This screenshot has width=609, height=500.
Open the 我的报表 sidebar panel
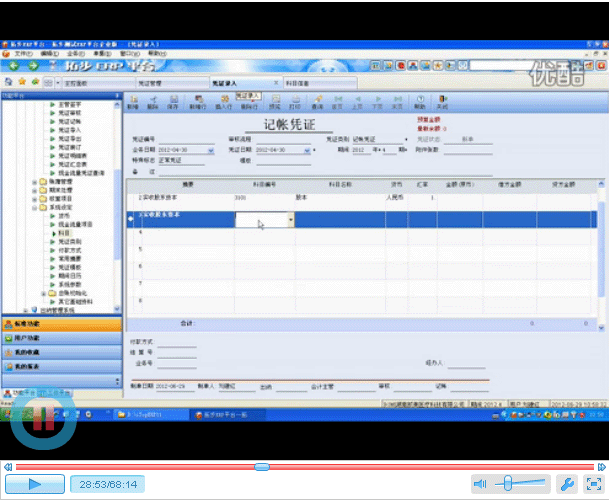tap(28, 366)
